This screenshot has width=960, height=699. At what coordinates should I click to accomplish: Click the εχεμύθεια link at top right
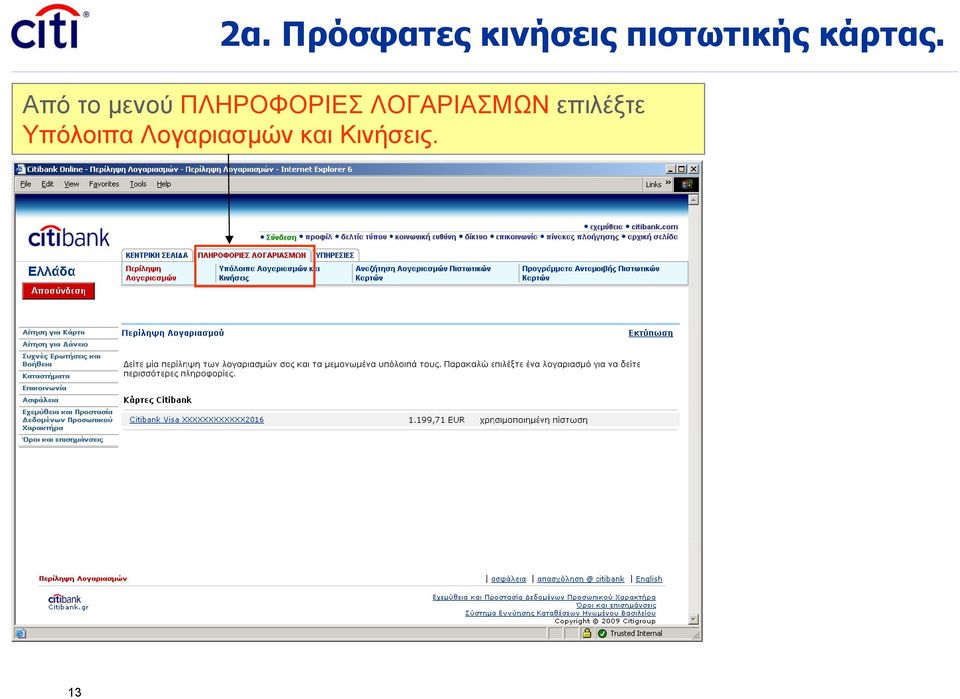(606, 227)
